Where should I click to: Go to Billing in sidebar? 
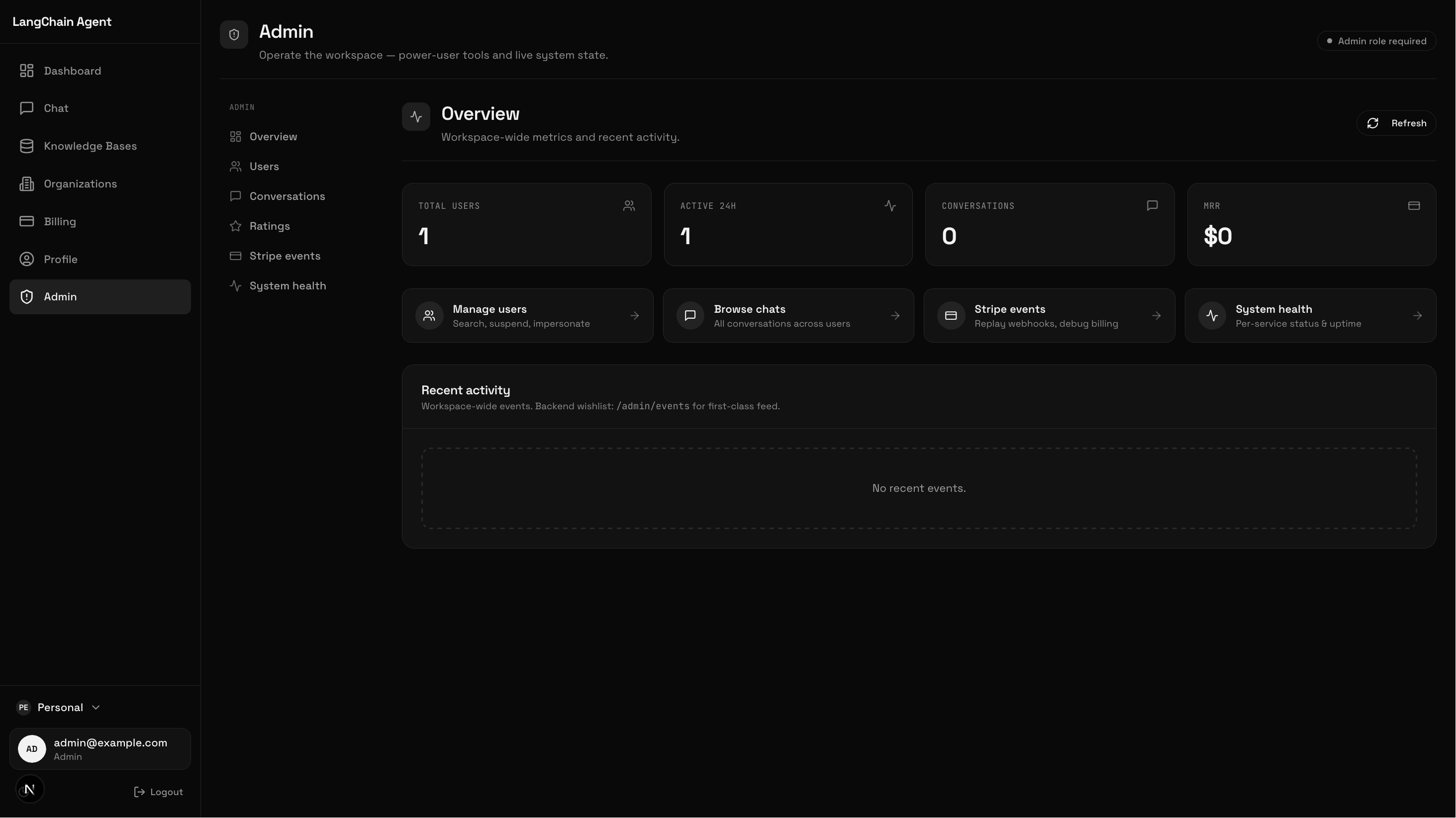[100, 221]
